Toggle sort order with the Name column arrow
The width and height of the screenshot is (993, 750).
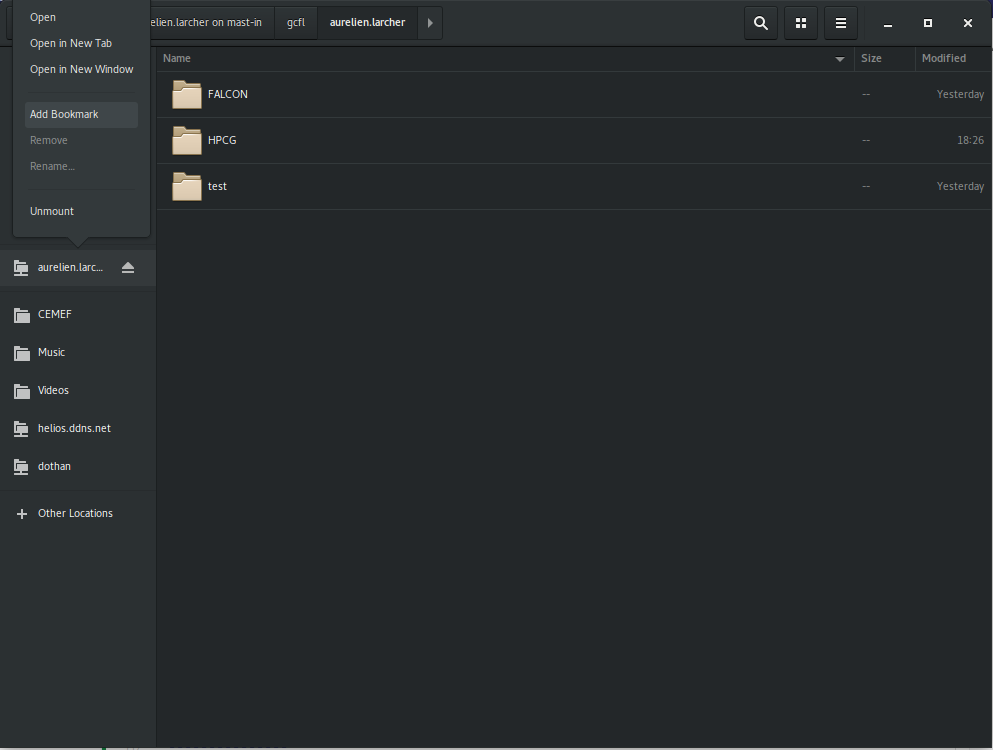click(x=840, y=59)
